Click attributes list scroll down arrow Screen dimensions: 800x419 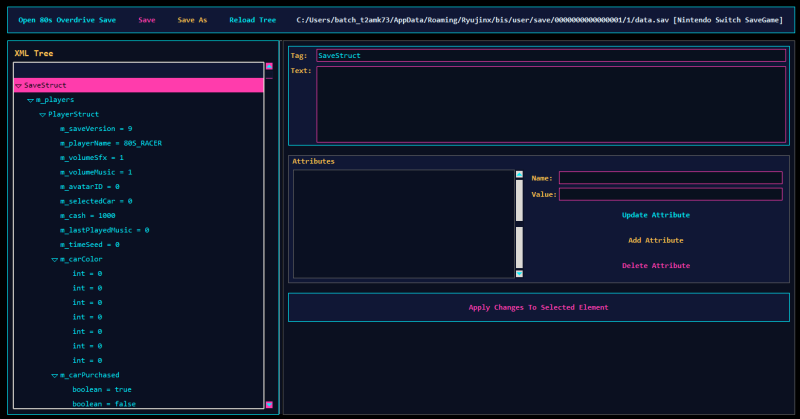519,274
